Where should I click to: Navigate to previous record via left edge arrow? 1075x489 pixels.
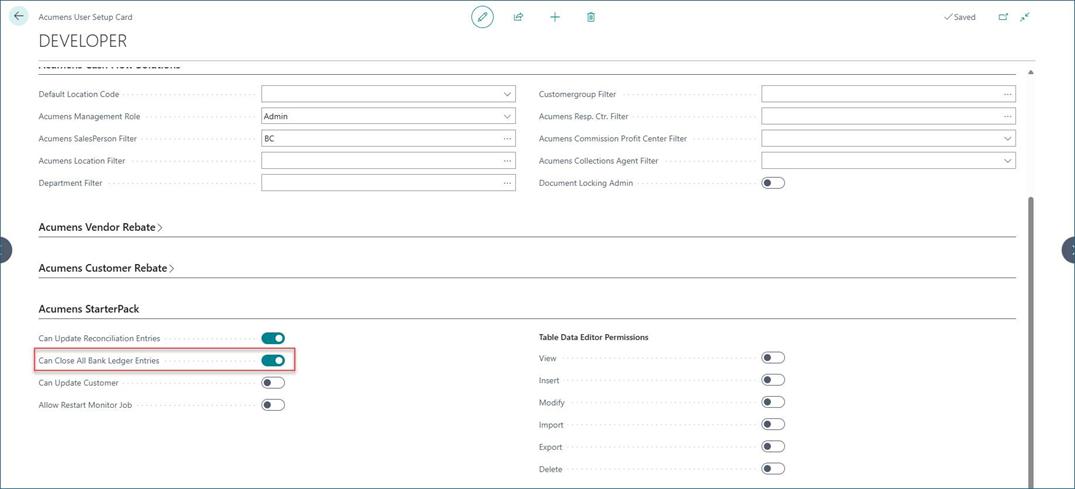click(x=4, y=250)
